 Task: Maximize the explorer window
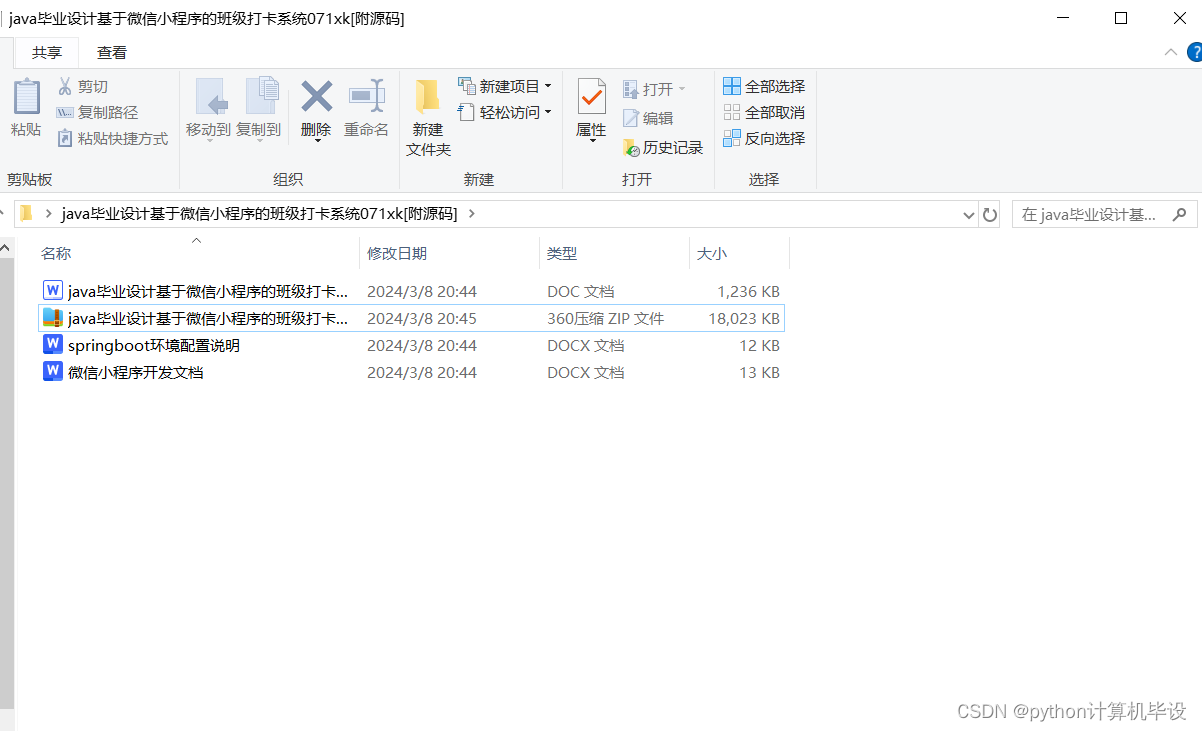pyautogui.click(x=1121, y=18)
